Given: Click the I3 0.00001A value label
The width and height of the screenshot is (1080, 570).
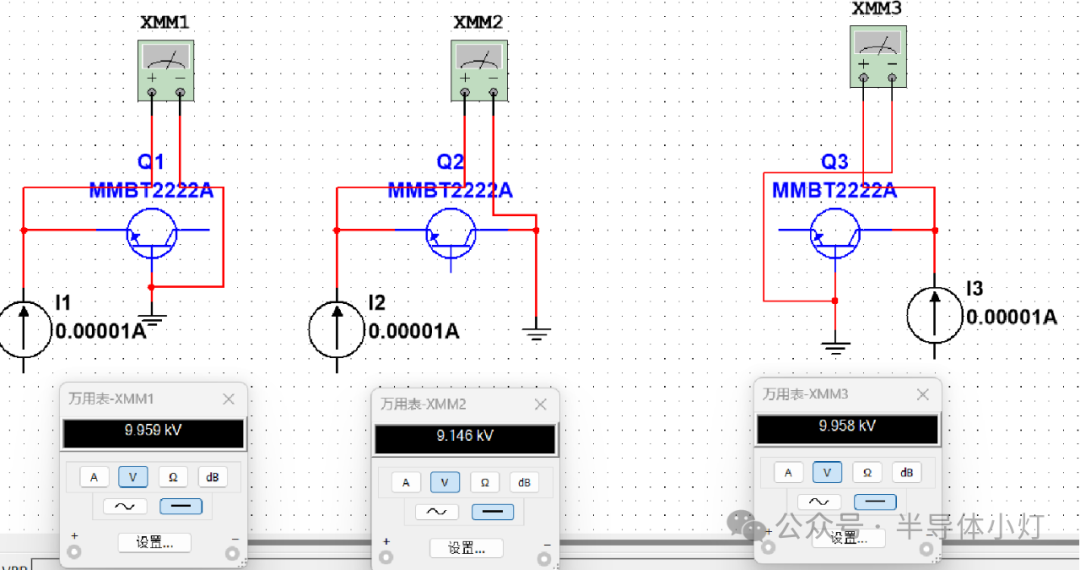Looking at the screenshot, I should click(x=1011, y=317).
